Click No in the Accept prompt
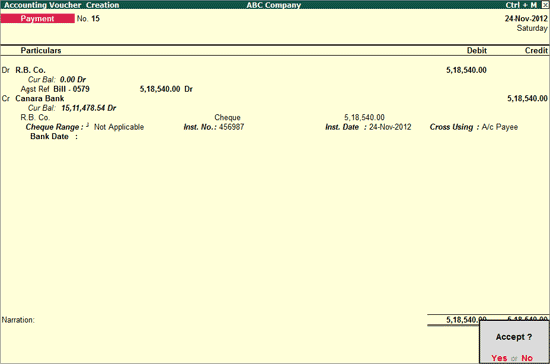 pyautogui.click(x=527, y=358)
